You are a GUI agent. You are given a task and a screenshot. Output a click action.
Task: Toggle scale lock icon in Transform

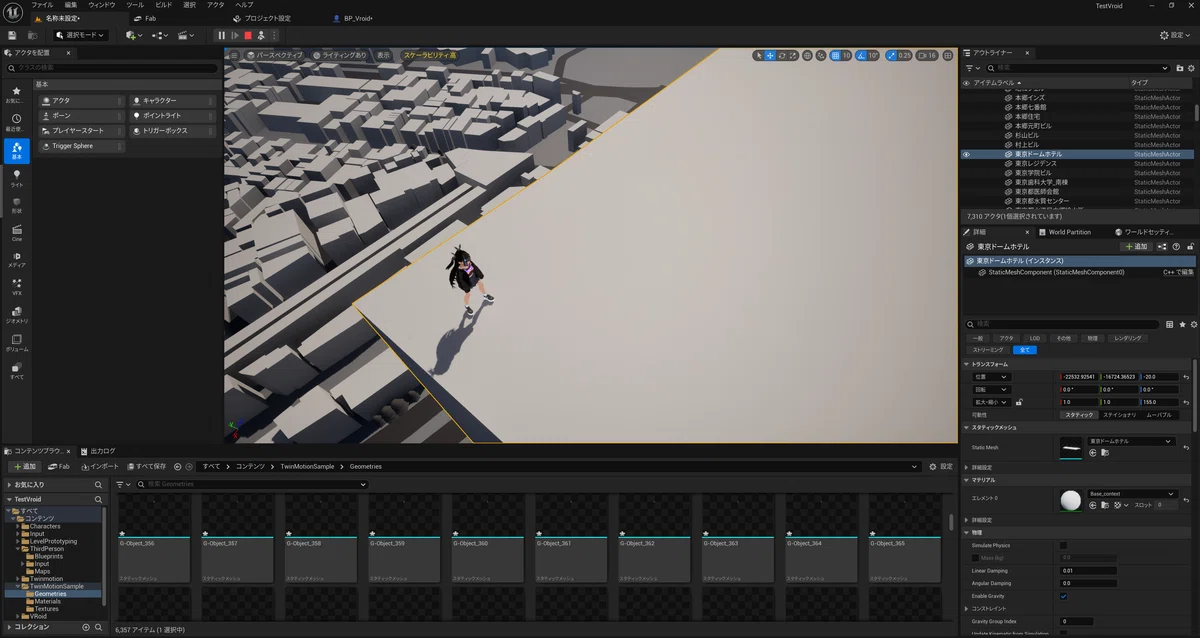click(1019, 402)
